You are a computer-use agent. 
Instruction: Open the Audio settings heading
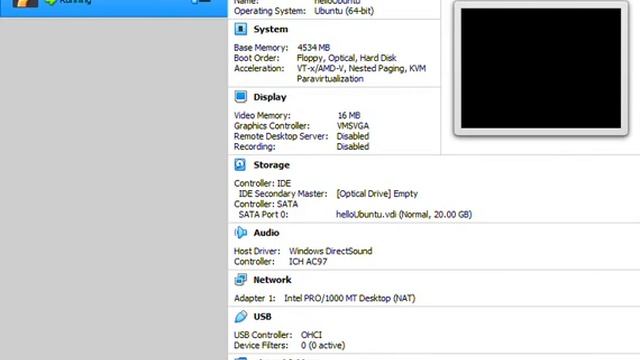click(x=266, y=233)
